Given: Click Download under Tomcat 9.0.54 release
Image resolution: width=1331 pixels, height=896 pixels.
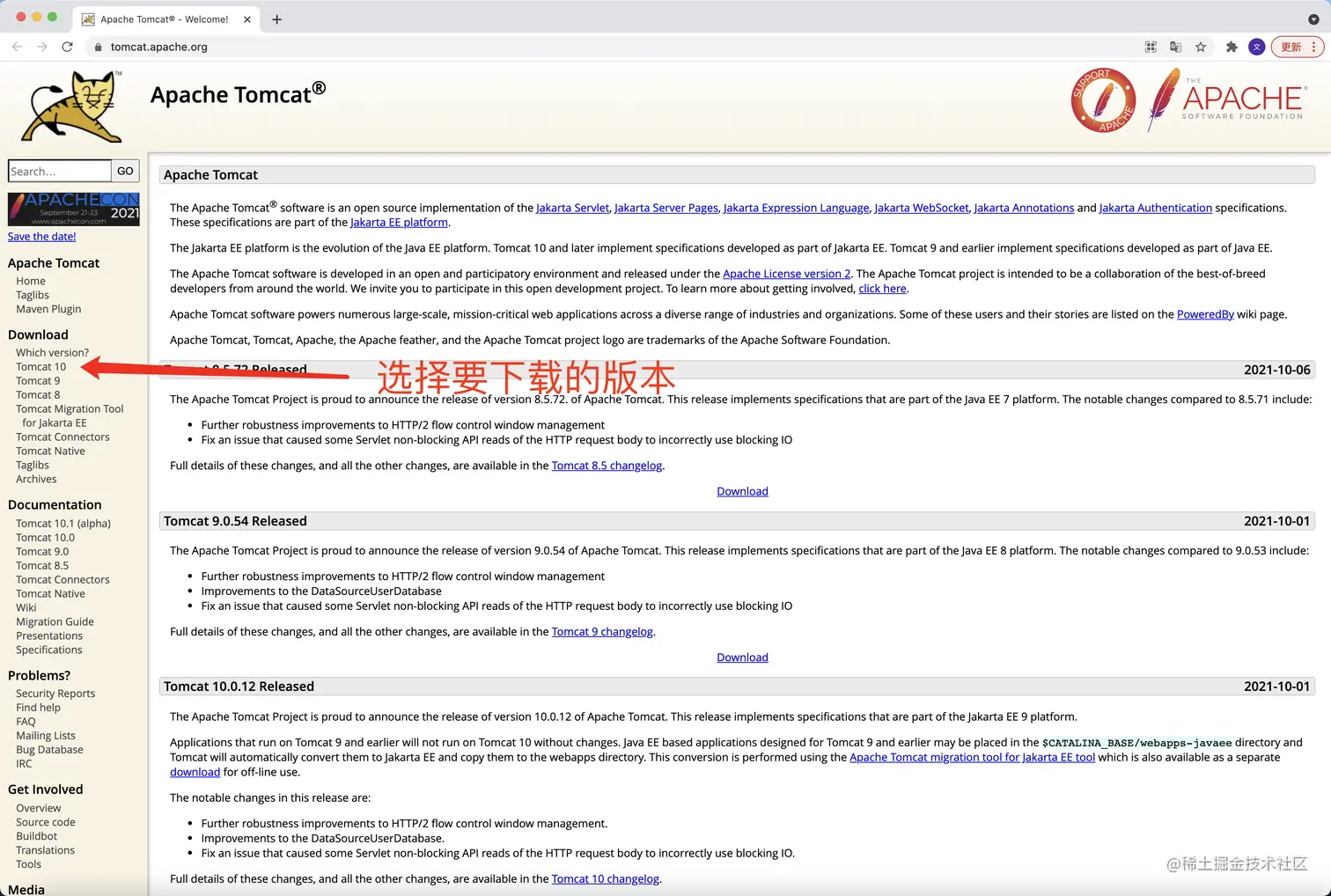Looking at the screenshot, I should point(742,657).
